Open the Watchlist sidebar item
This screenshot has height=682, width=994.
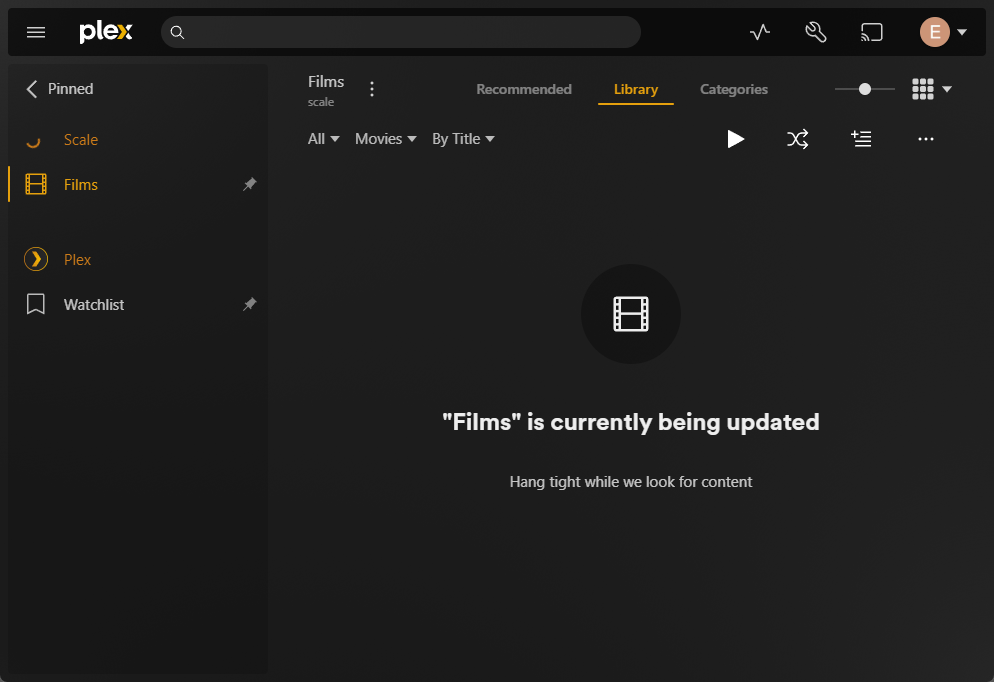(x=94, y=304)
